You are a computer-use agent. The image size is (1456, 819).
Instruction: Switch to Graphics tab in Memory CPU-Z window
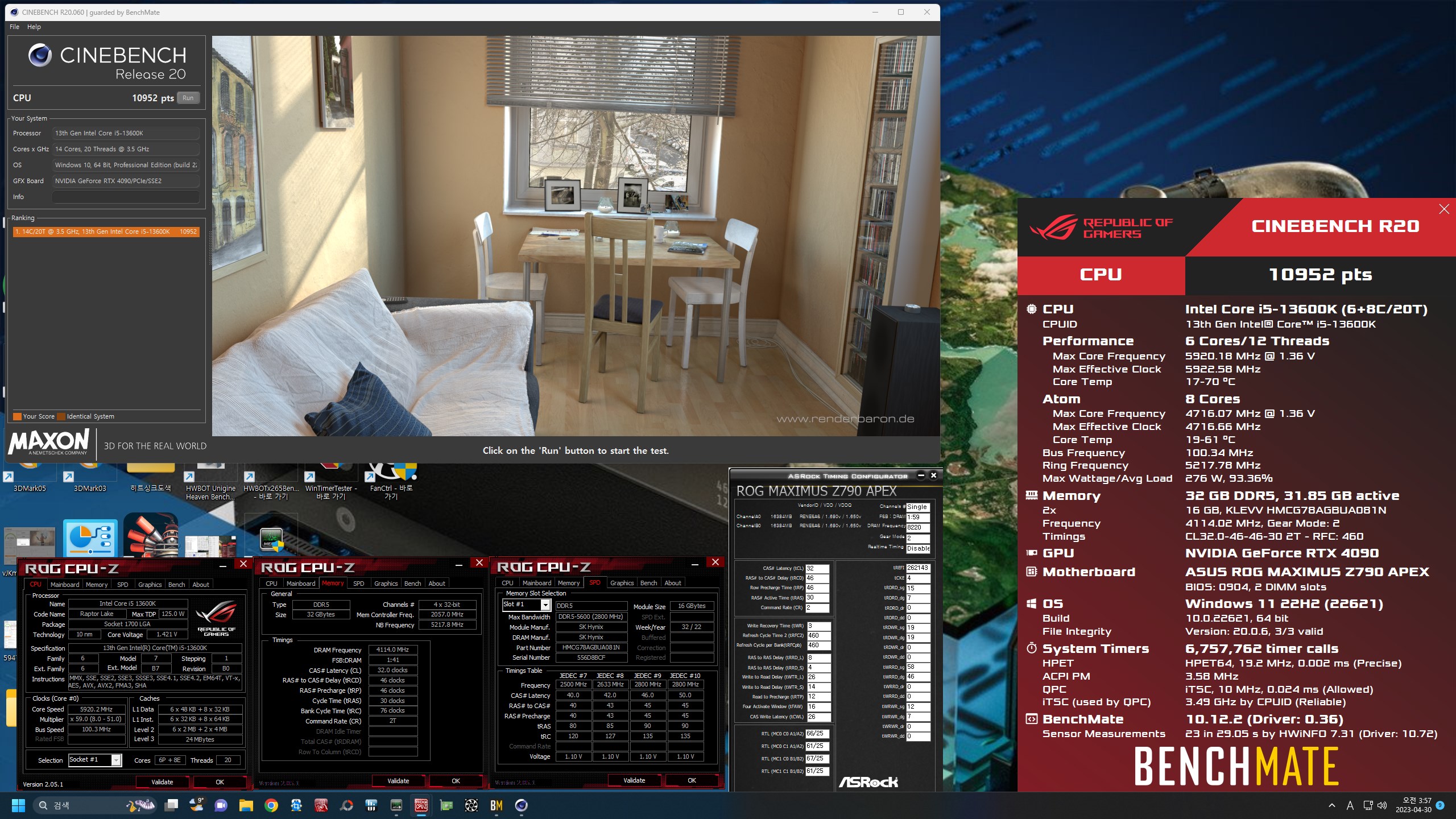tap(386, 584)
